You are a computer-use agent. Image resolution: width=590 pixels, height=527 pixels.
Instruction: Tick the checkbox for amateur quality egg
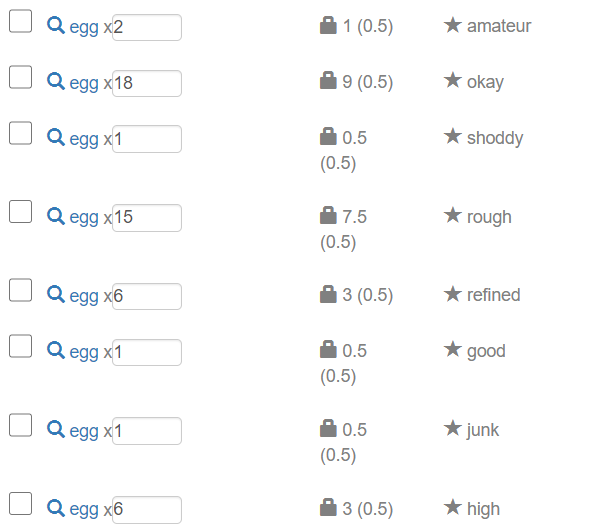click(20, 21)
